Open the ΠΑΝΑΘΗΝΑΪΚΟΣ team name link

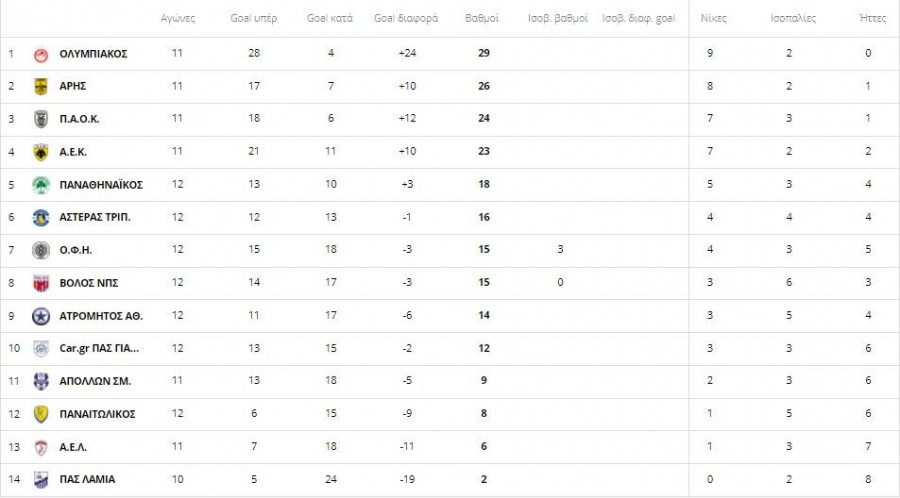click(x=101, y=185)
